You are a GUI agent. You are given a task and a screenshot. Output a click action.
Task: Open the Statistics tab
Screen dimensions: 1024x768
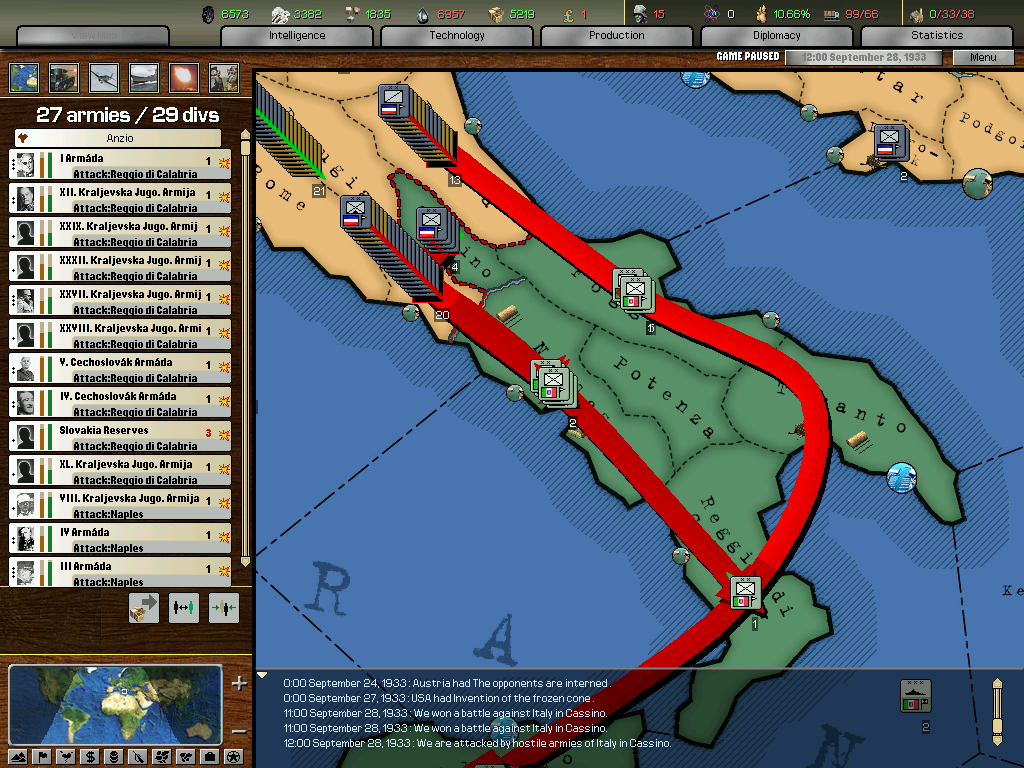[x=937, y=35]
